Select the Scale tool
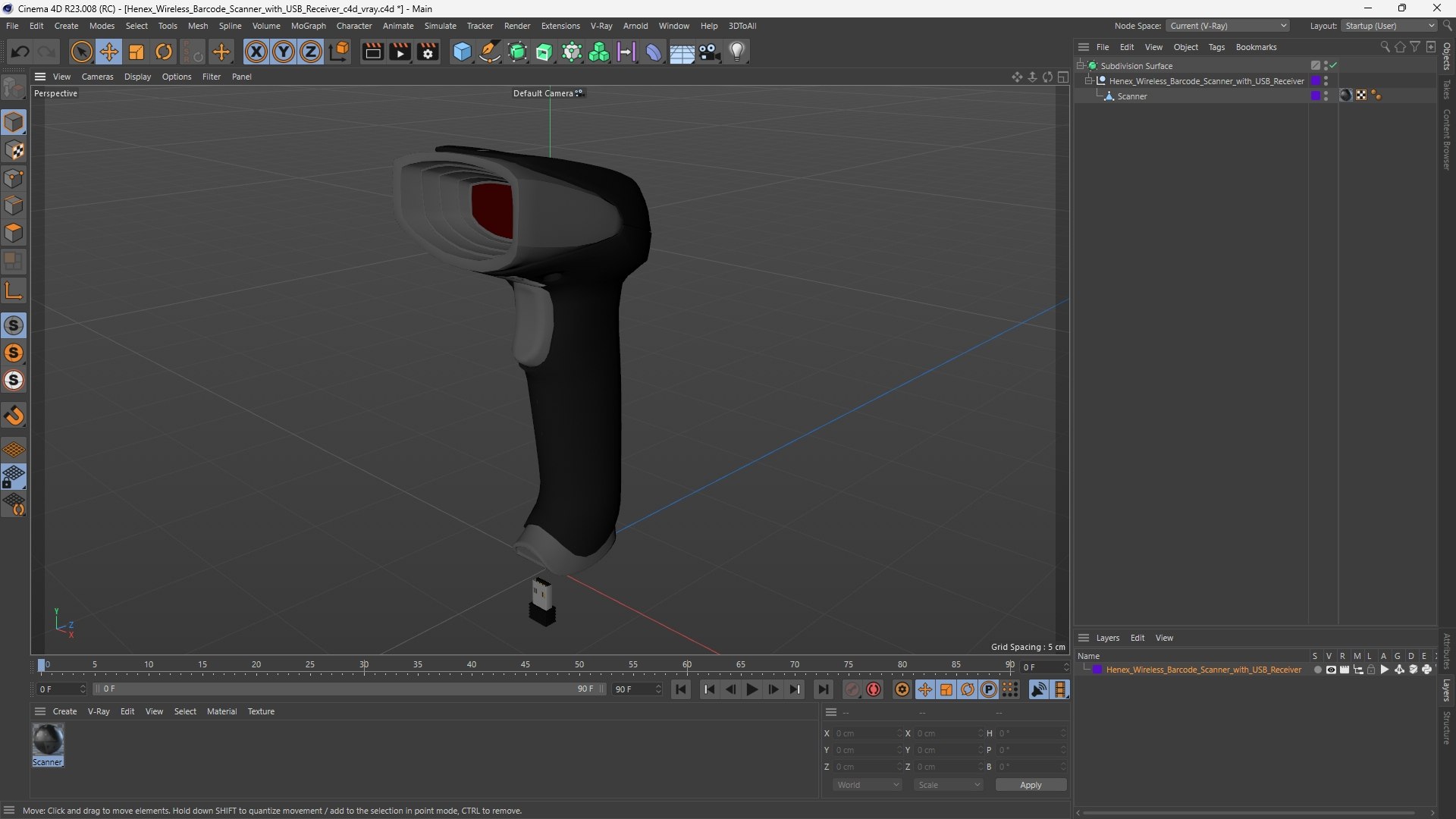1456x819 pixels. pos(136,52)
